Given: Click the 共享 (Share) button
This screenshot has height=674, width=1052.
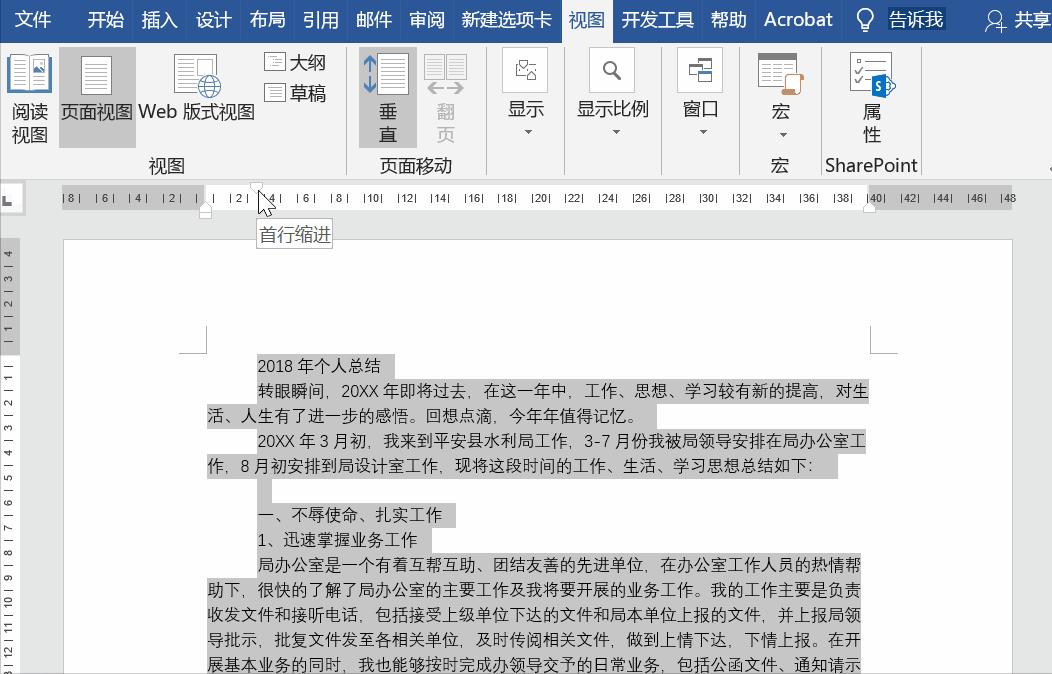Looking at the screenshot, I should 1033,19.
